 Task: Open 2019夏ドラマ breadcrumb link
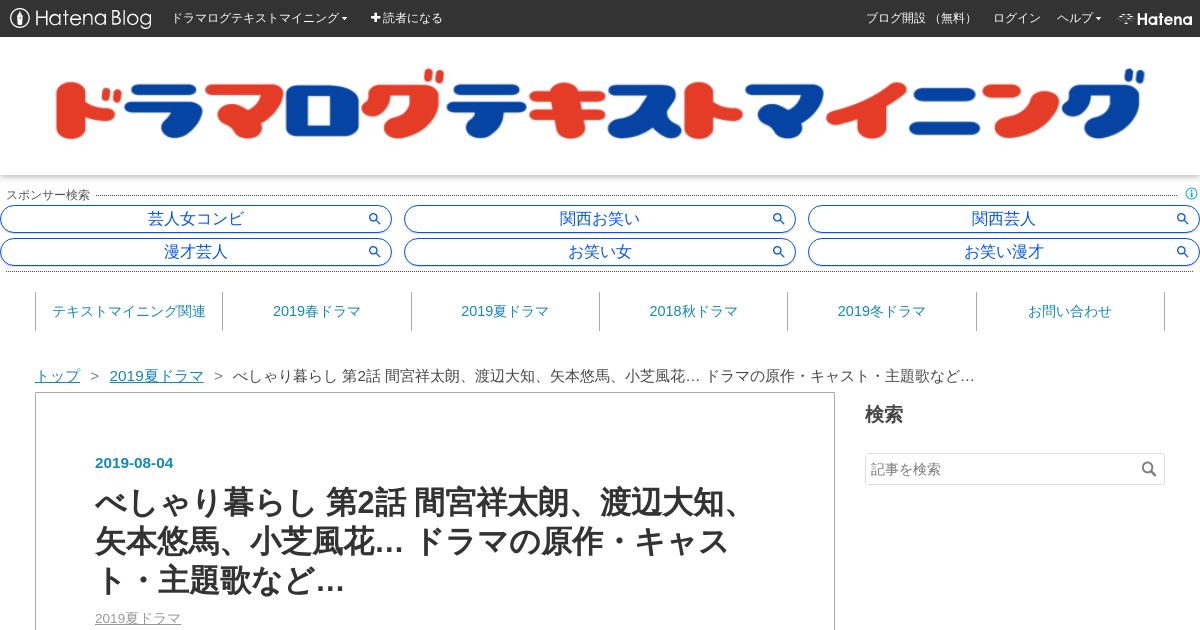[x=156, y=376]
